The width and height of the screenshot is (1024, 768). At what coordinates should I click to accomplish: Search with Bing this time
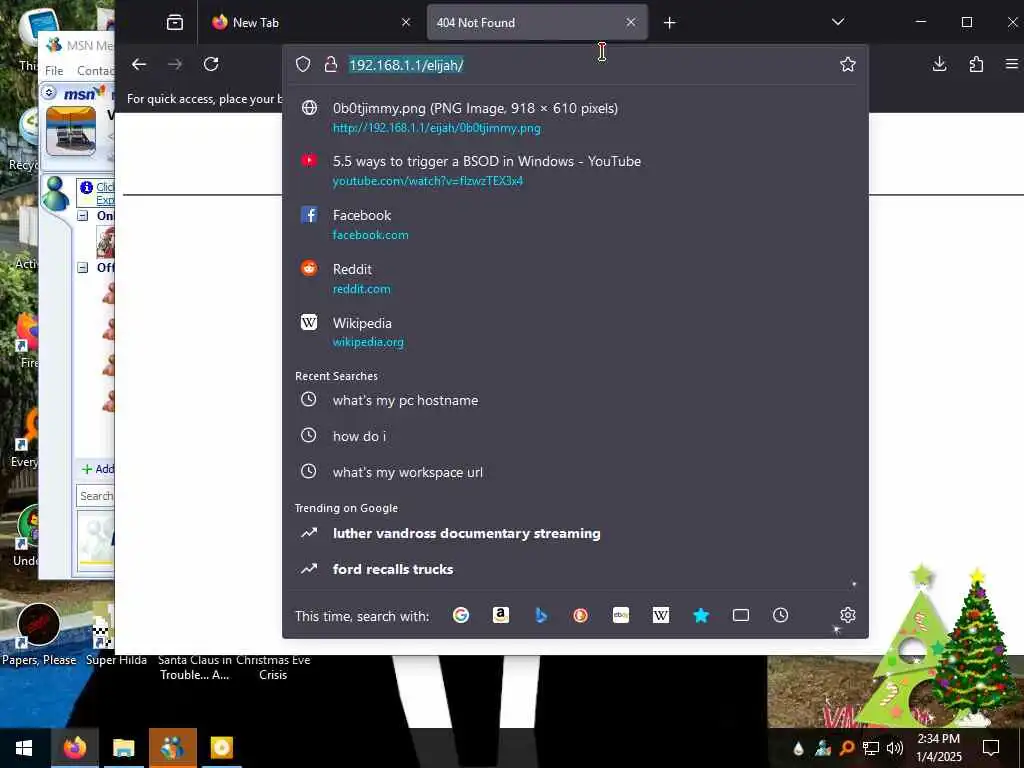[x=541, y=615]
